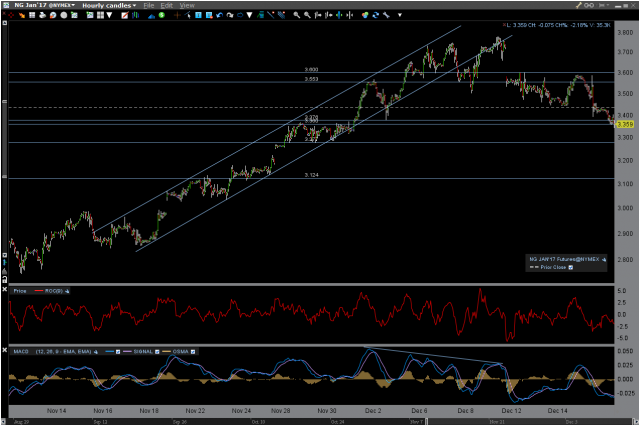Remove the quote line via red X
640x426 pixels.
coord(504,25)
